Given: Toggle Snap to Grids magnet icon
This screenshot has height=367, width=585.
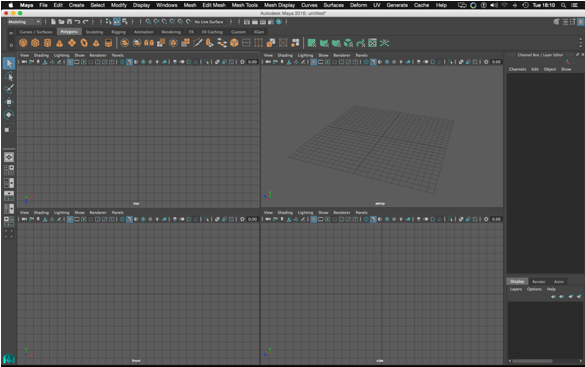Looking at the screenshot, I should pos(148,22).
